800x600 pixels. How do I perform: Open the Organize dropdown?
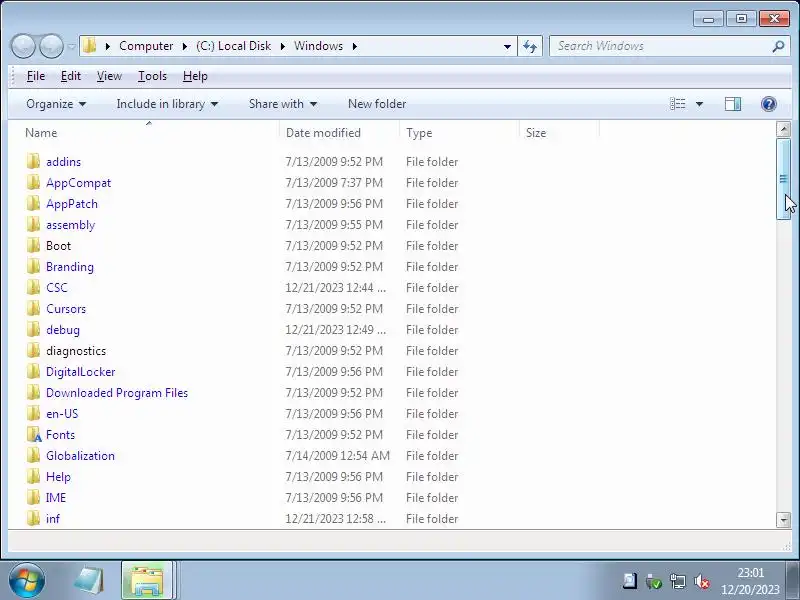point(56,104)
